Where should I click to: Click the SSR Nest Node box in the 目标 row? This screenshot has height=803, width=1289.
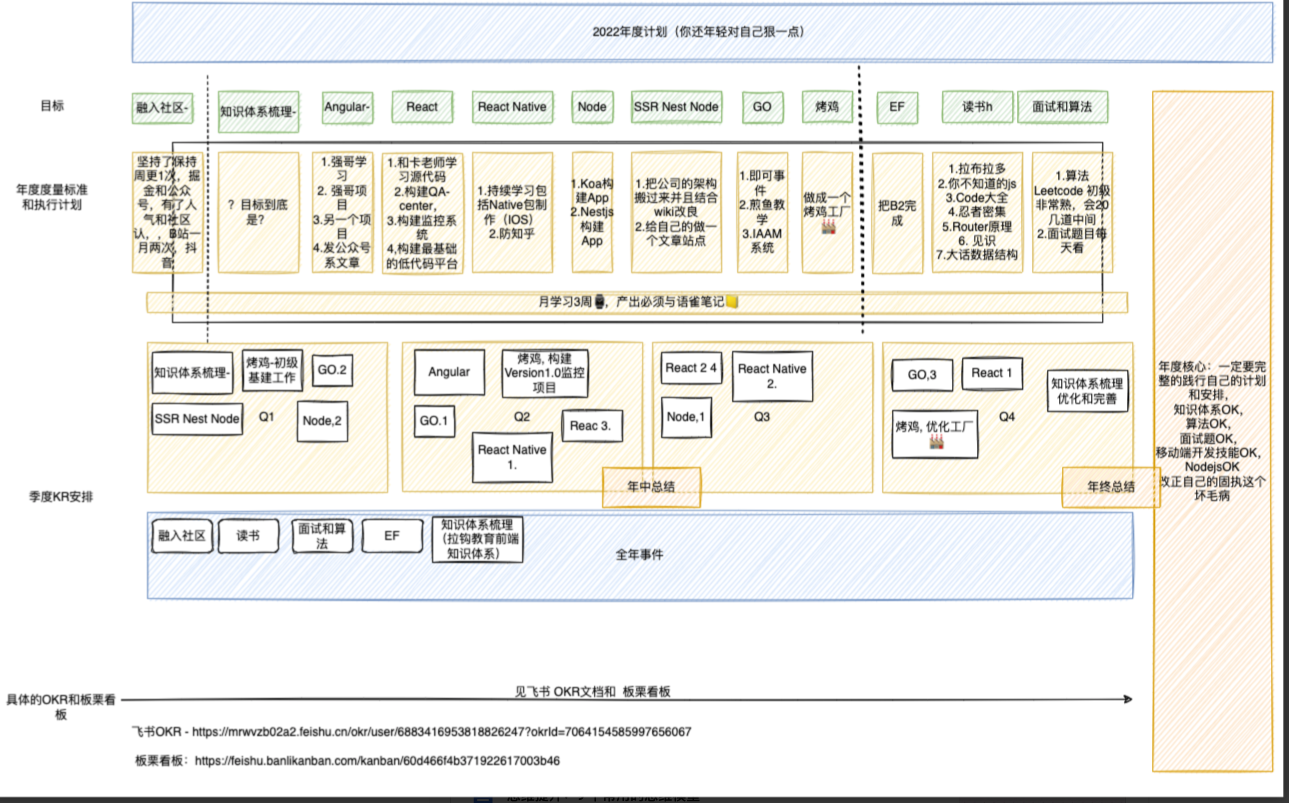[676, 107]
